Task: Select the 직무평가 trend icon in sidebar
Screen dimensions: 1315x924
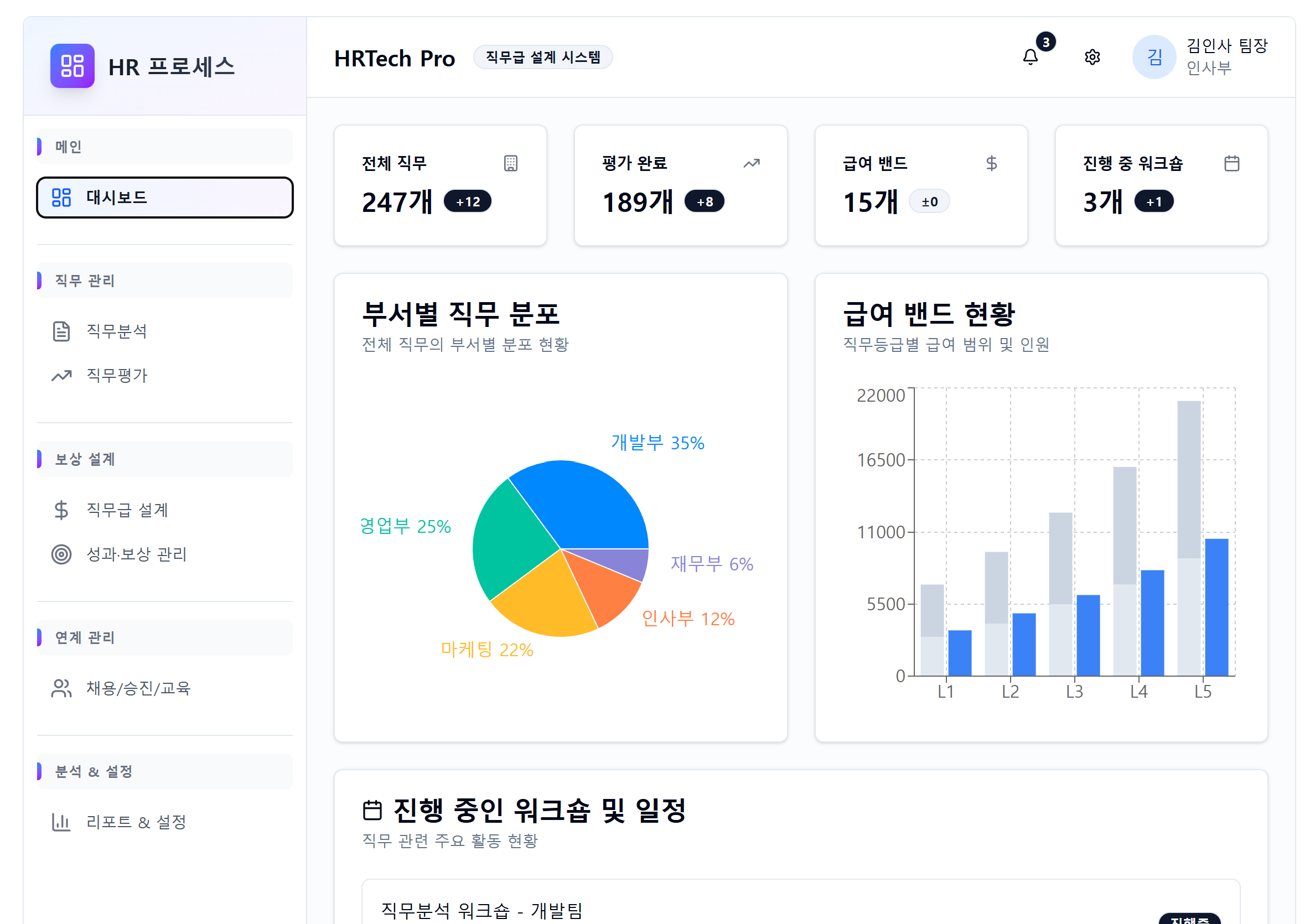Action: point(61,376)
